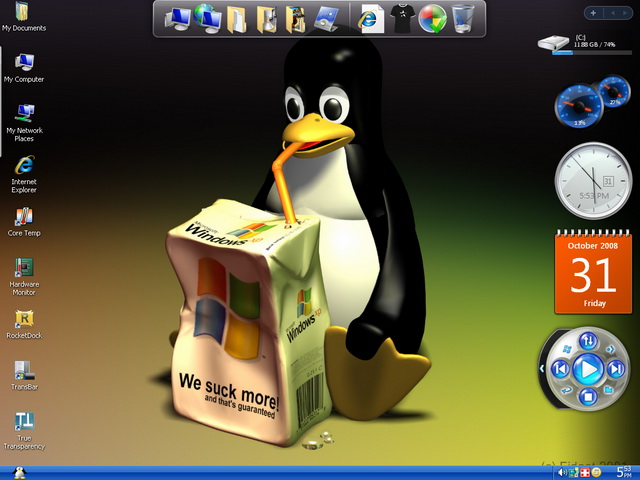Image resolution: width=640 pixels, height=480 pixels.
Task: Click the network monitor tray icon
Action: [573, 473]
